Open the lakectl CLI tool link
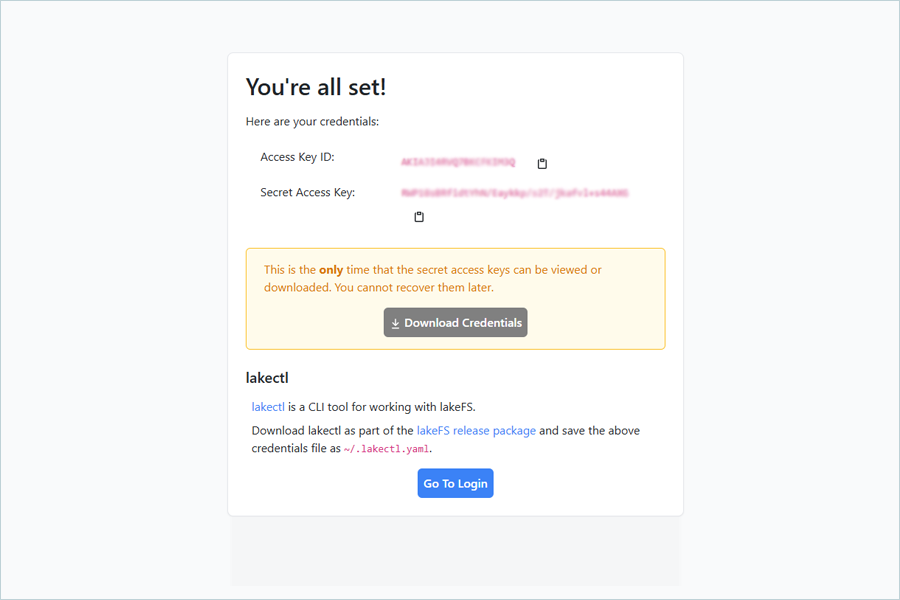Image resolution: width=900 pixels, height=600 pixels. tap(268, 406)
